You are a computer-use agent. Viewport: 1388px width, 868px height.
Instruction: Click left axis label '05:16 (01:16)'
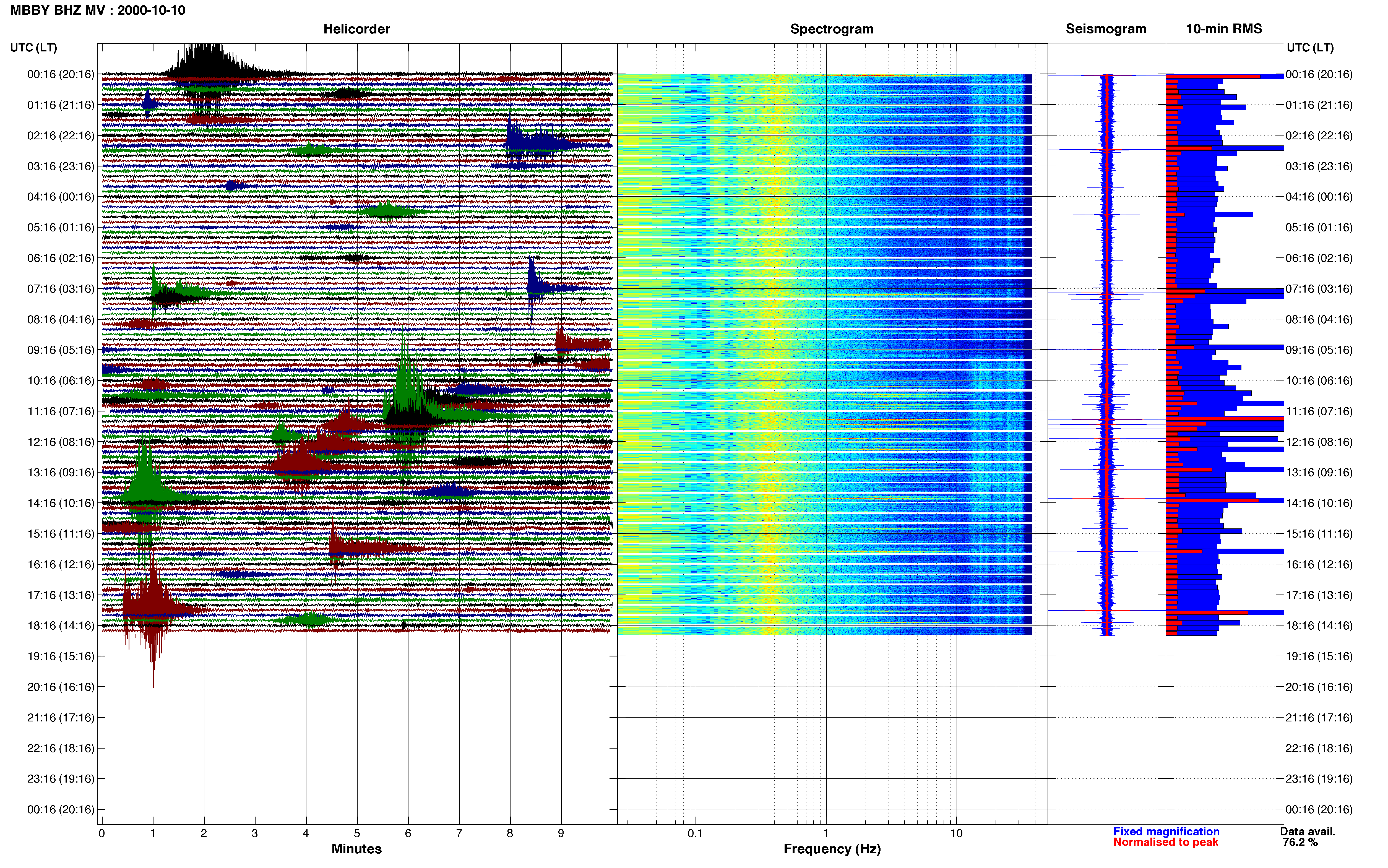click(x=61, y=227)
